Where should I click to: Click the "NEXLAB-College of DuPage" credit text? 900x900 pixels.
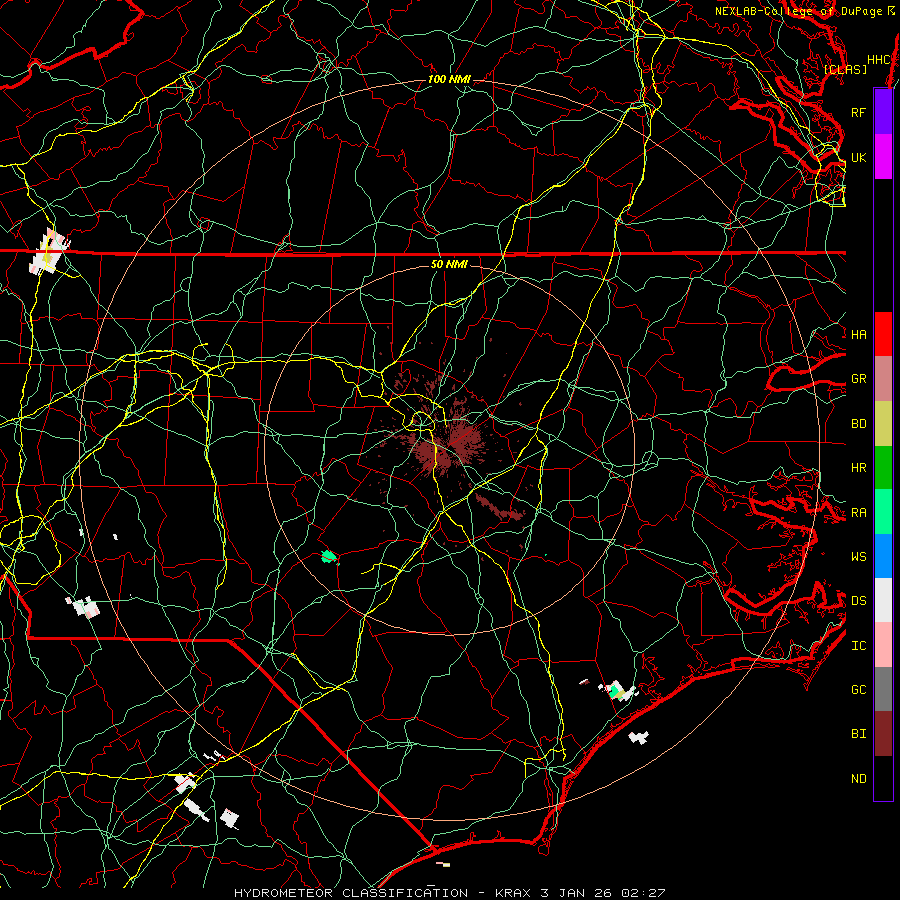coord(798,11)
